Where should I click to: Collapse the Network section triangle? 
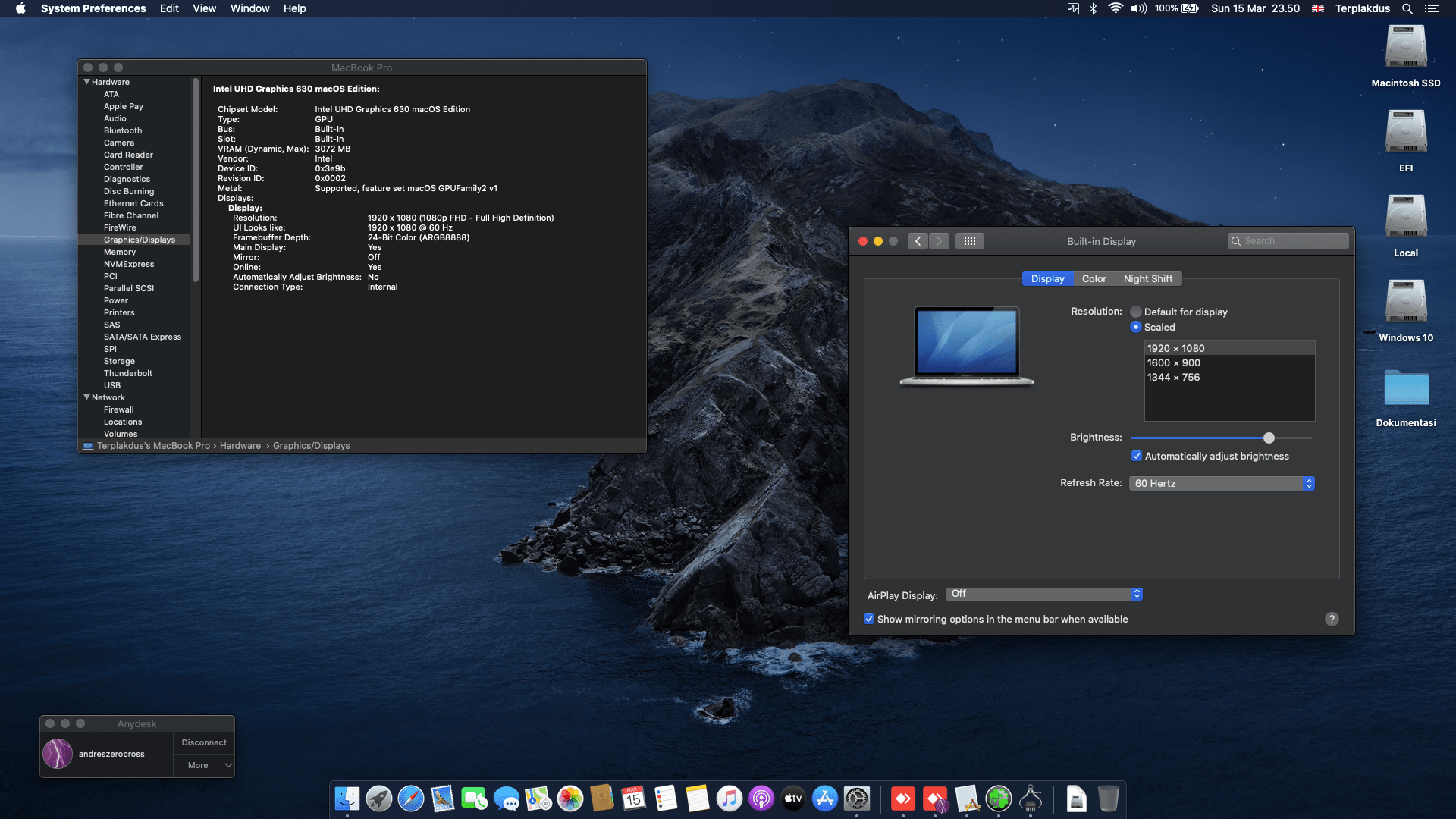coord(86,397)
